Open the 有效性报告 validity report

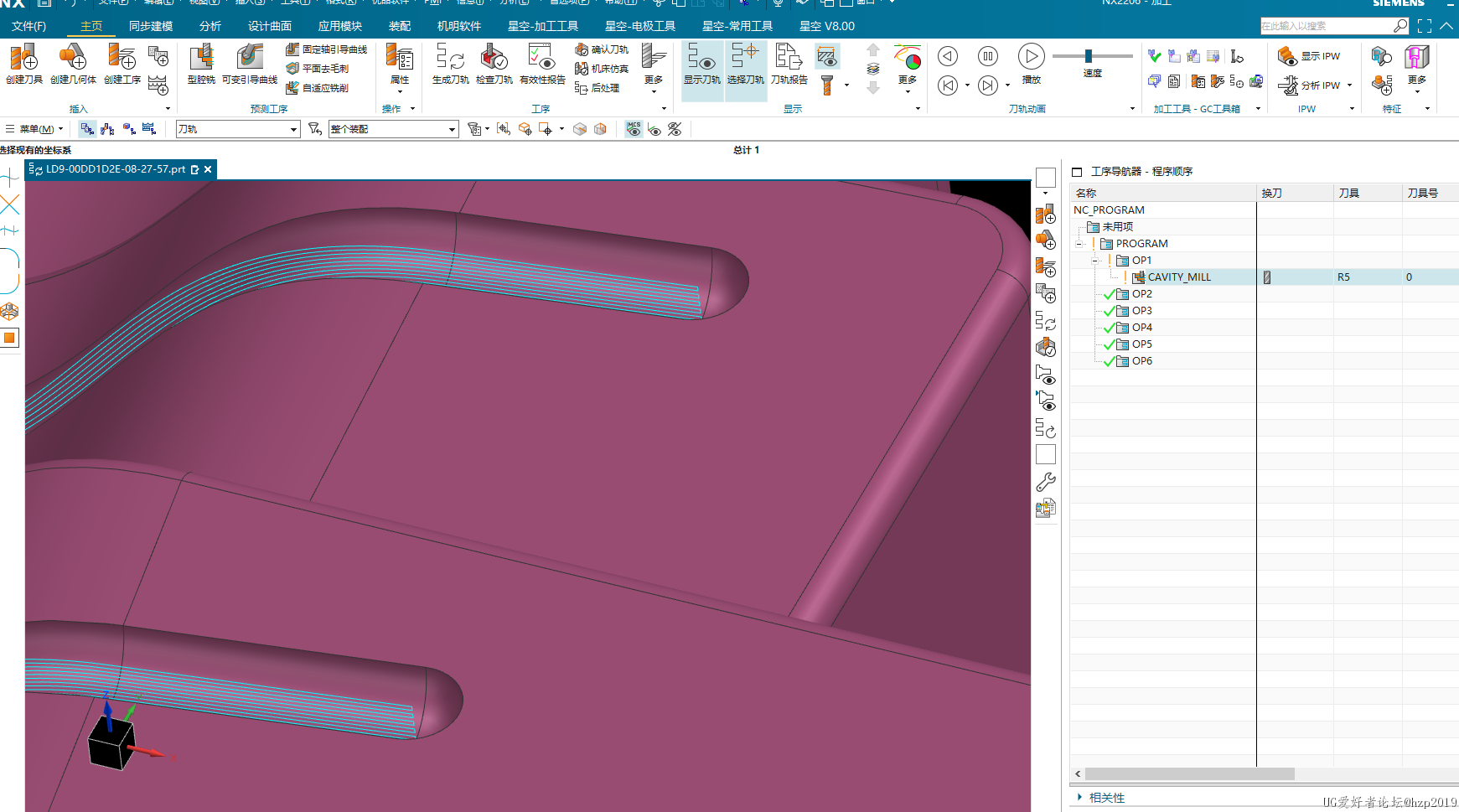pyautogui.click(x=542, y=64)
